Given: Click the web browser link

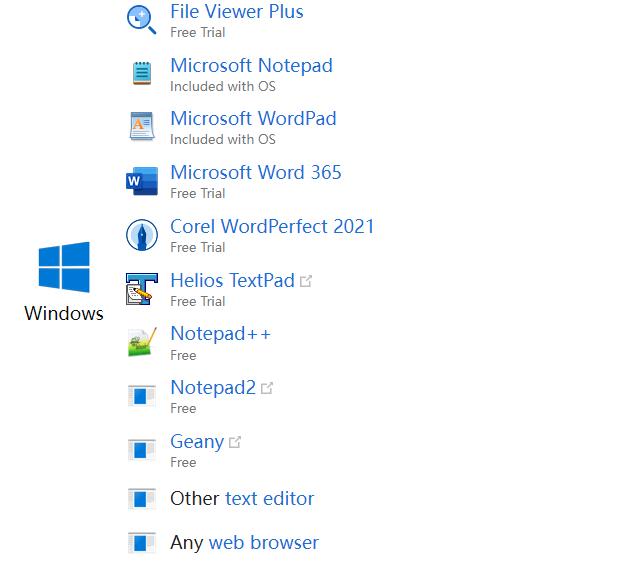Looking at the screenshot, I should pos(263,542).
